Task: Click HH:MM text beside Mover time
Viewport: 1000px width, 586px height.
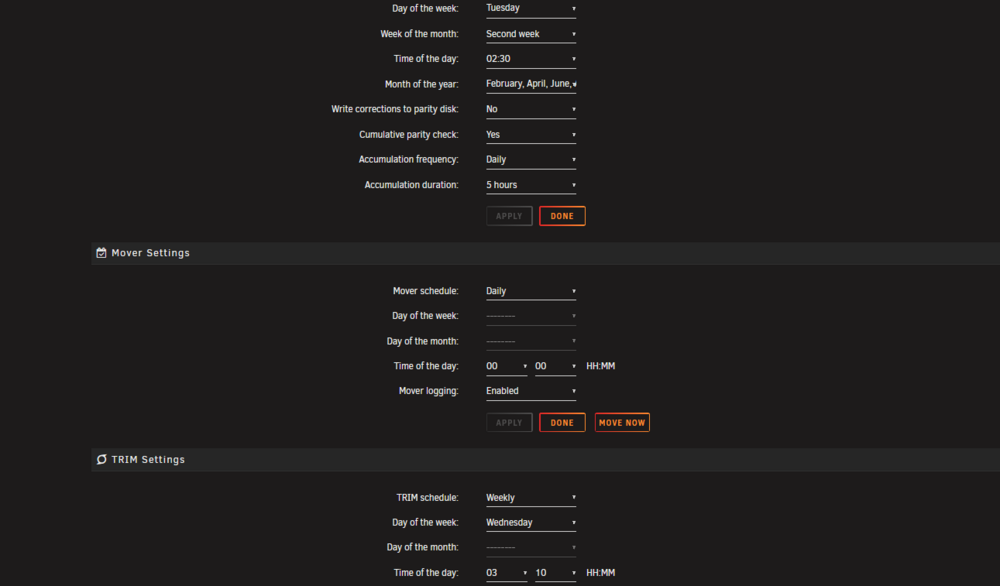Action: click(600, 366)
